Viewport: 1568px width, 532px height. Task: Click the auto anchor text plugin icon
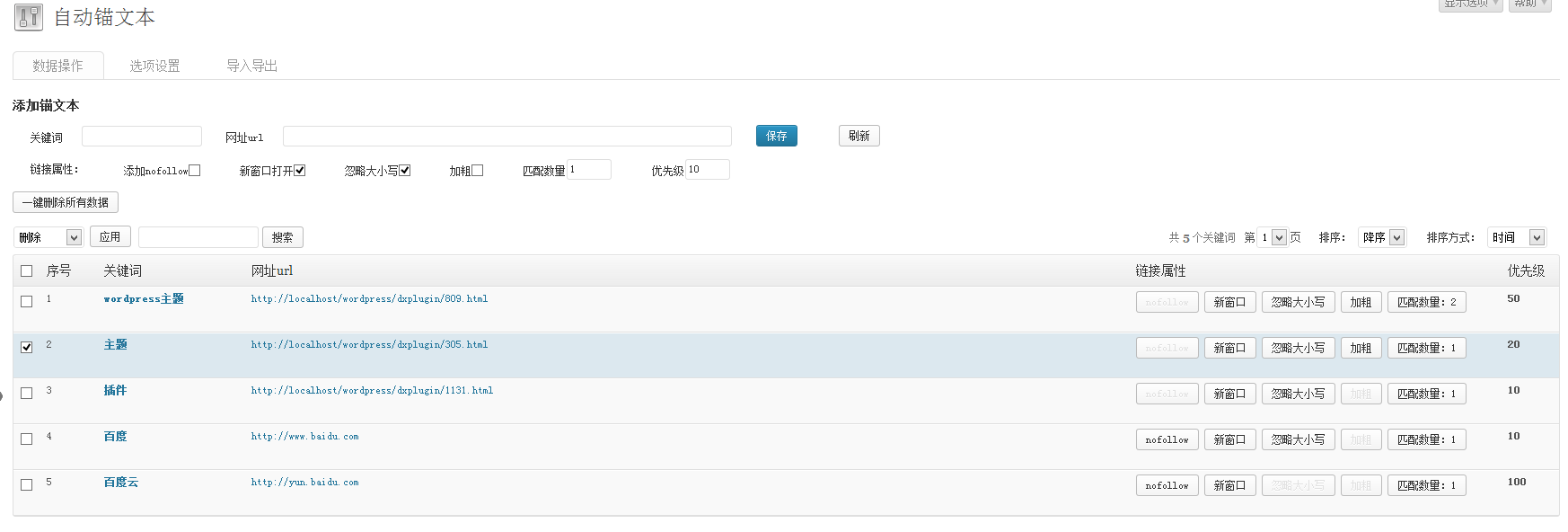point(28,17)
